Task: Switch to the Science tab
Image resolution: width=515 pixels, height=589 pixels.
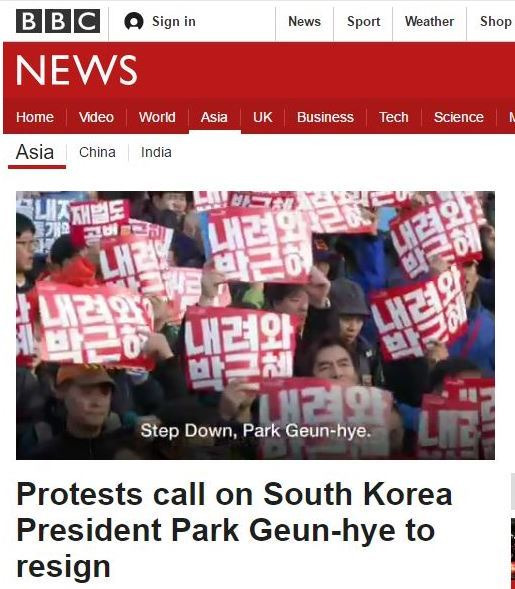Action: tap(459, 117)
